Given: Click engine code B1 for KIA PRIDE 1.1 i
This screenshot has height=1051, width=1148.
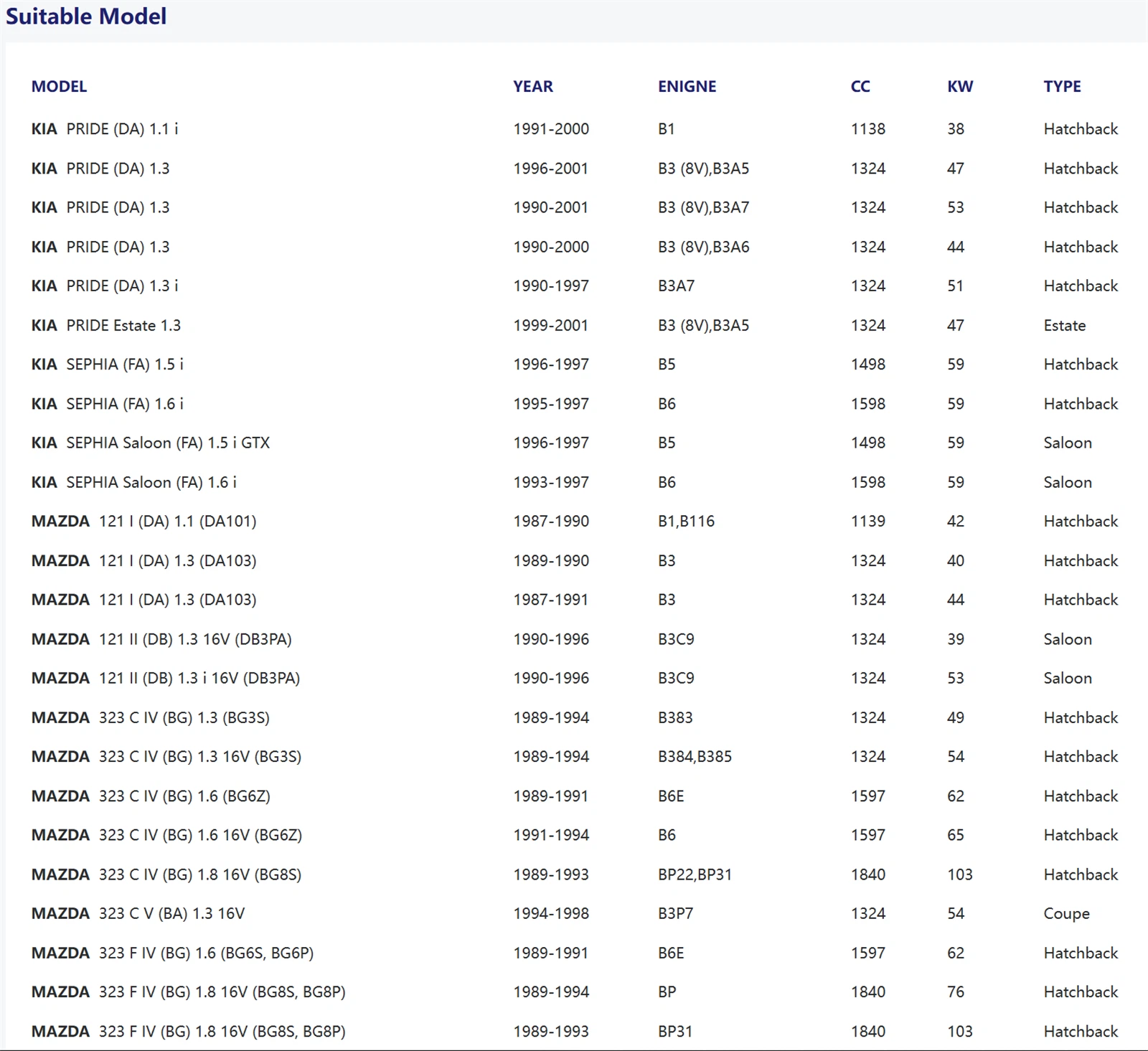Looking at the screenshot, I should coord(667,129).
